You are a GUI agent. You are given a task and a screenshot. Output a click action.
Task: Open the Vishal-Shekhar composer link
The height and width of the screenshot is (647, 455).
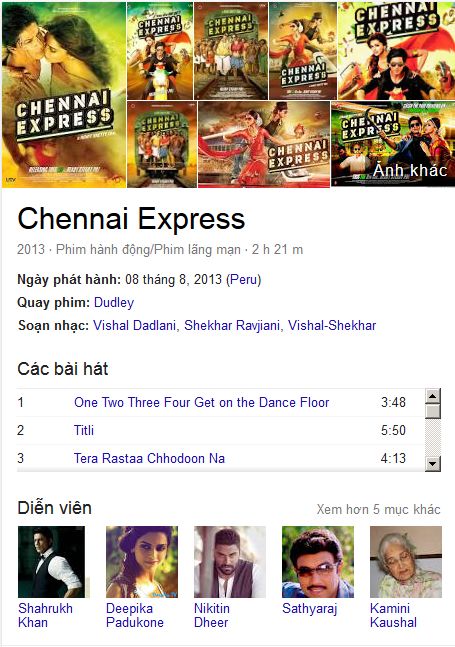coord(332,326)
